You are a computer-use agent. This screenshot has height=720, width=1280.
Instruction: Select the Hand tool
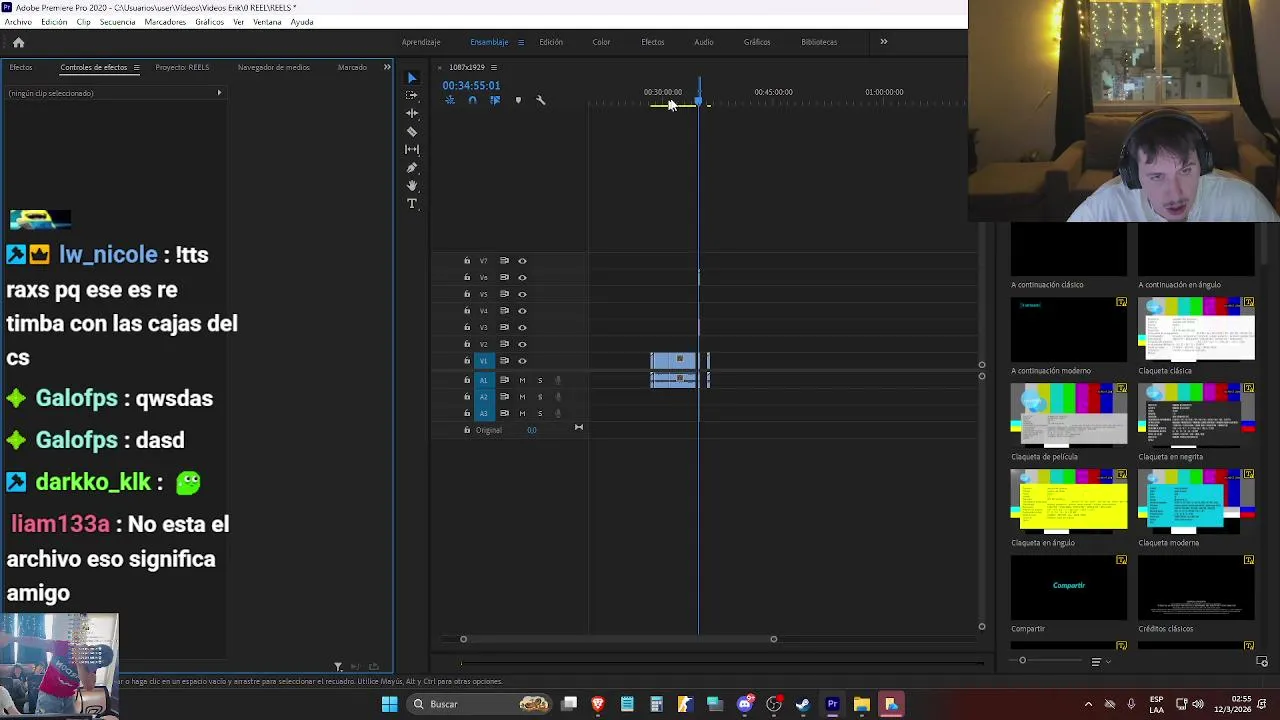coord(411,185)
